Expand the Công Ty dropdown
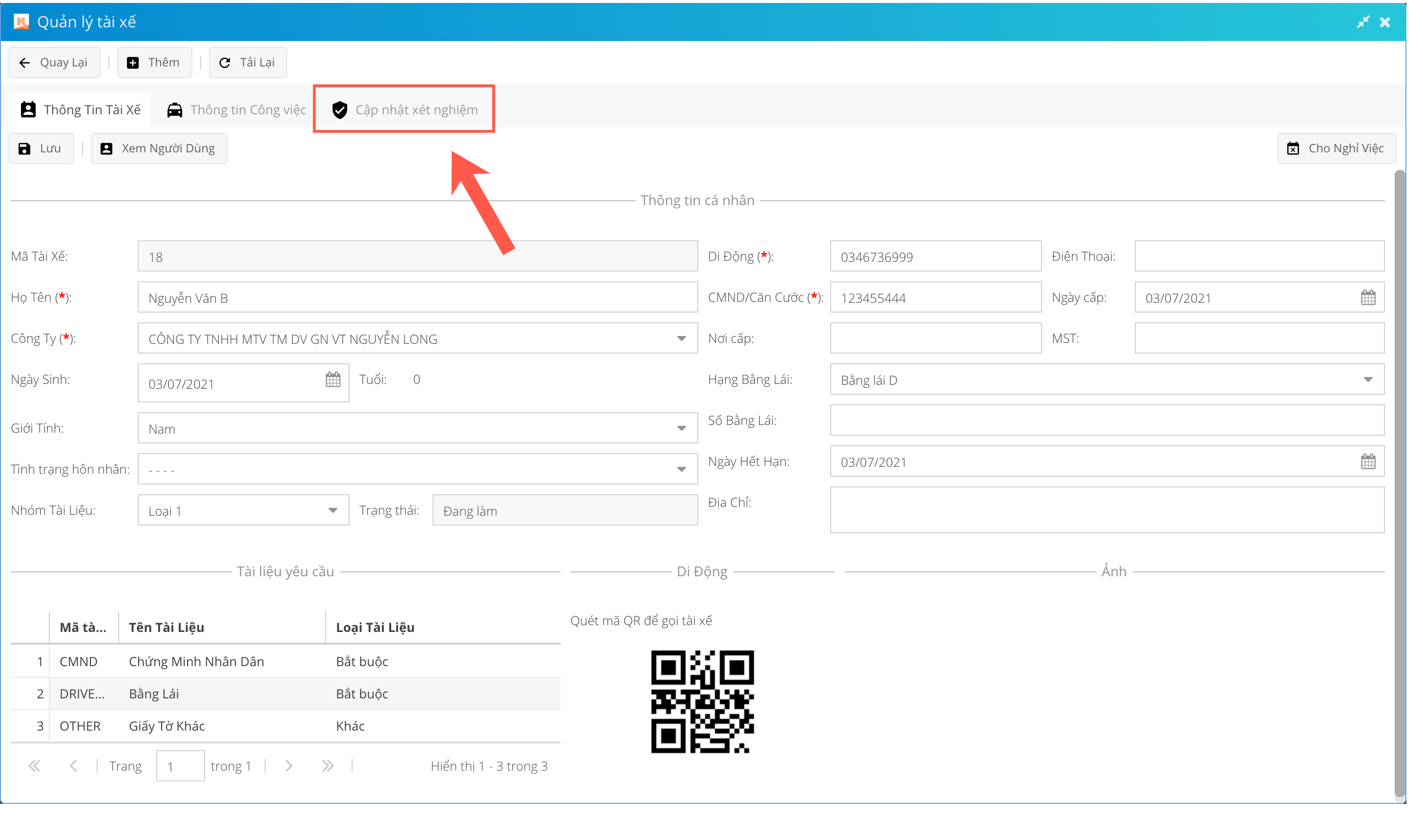This screenshot has height=840, width=1423. tap(681, 338)
